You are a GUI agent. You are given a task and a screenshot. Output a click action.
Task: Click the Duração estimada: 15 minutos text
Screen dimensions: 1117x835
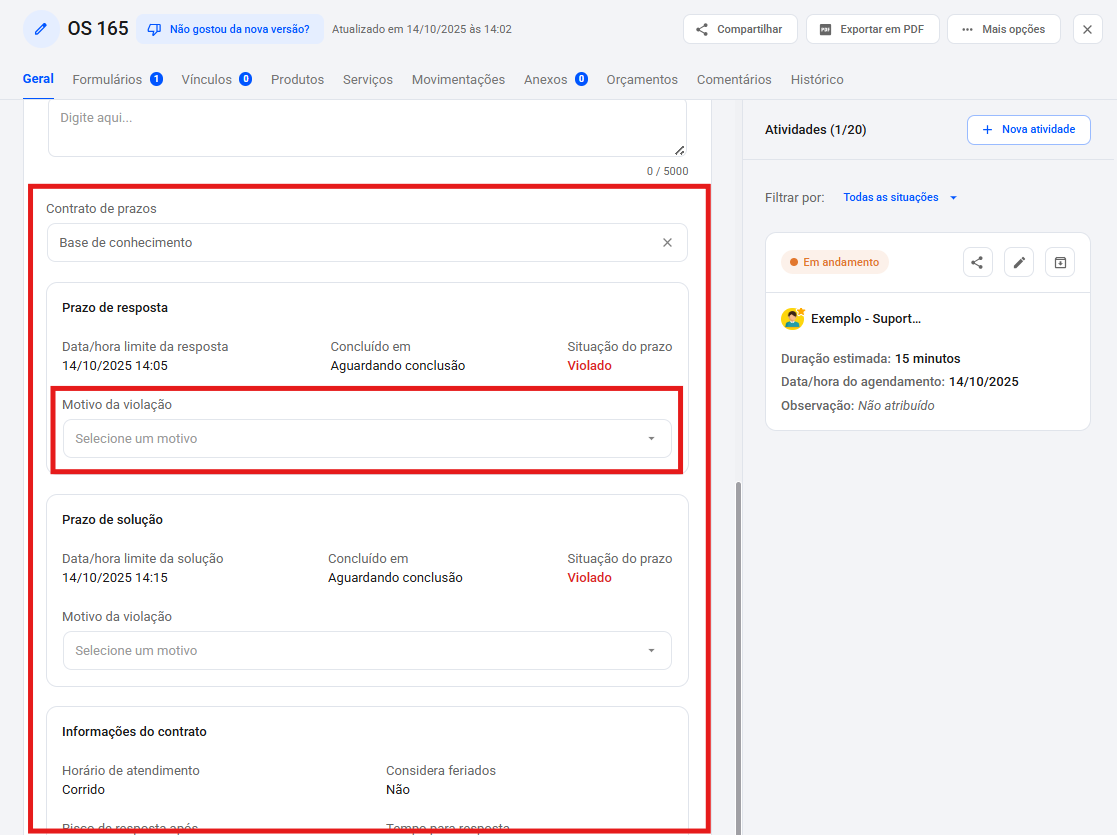pyautogui.click(x=871, y=358)
